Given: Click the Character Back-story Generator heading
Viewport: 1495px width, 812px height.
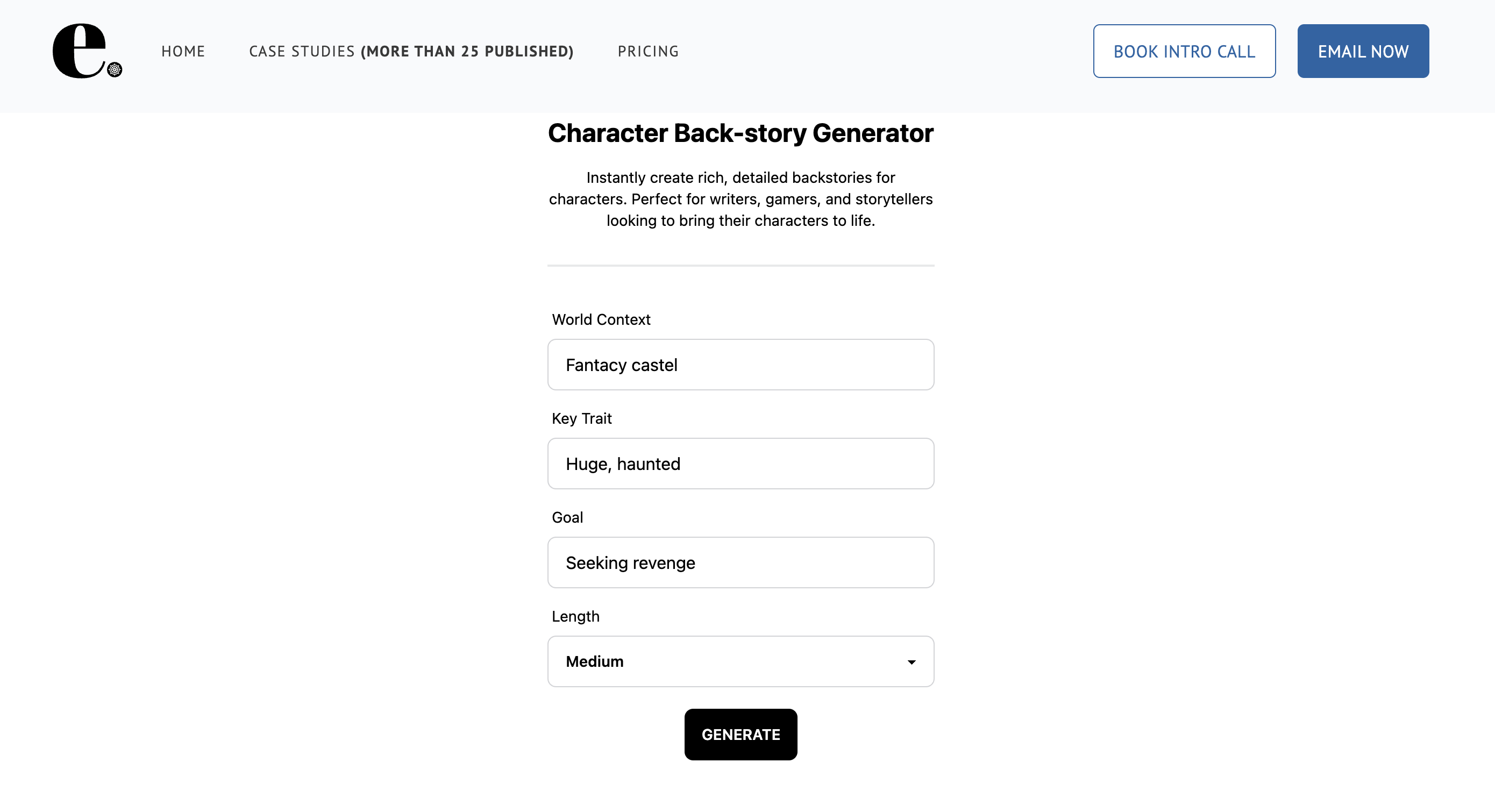Looking at the screenshot, I should pos(740,133).
